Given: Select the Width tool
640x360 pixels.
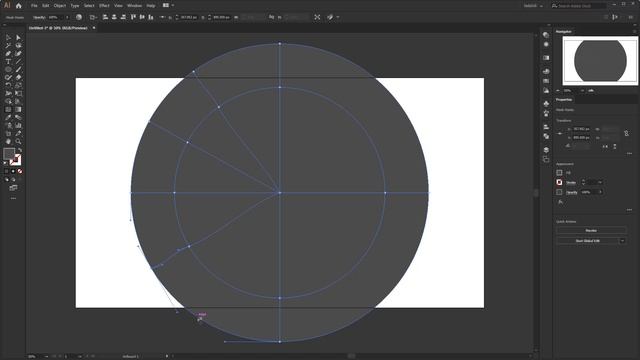Looking at the screenshot, I should (8, 93).
